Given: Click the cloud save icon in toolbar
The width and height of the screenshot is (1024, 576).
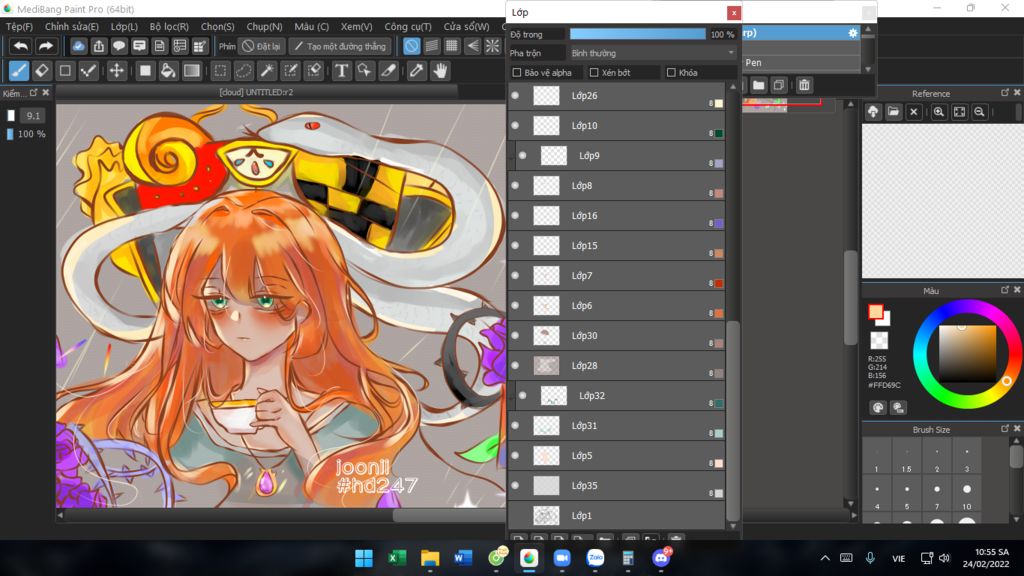Looking at the screenshot, I should click(78, 46).
